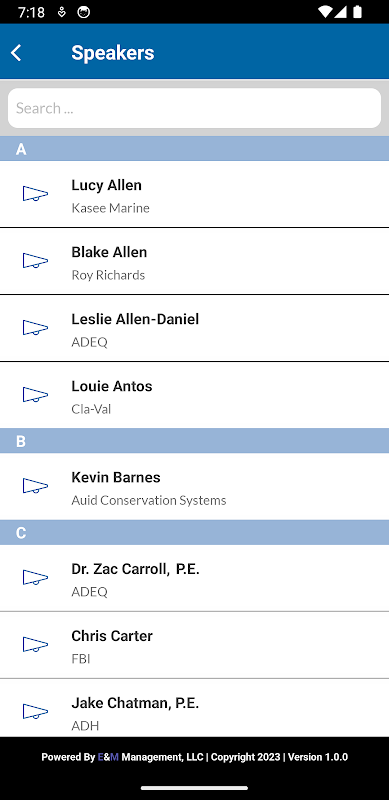View Louie Antos from Cla-Val

pyautogui.click(x=194, y=395)
